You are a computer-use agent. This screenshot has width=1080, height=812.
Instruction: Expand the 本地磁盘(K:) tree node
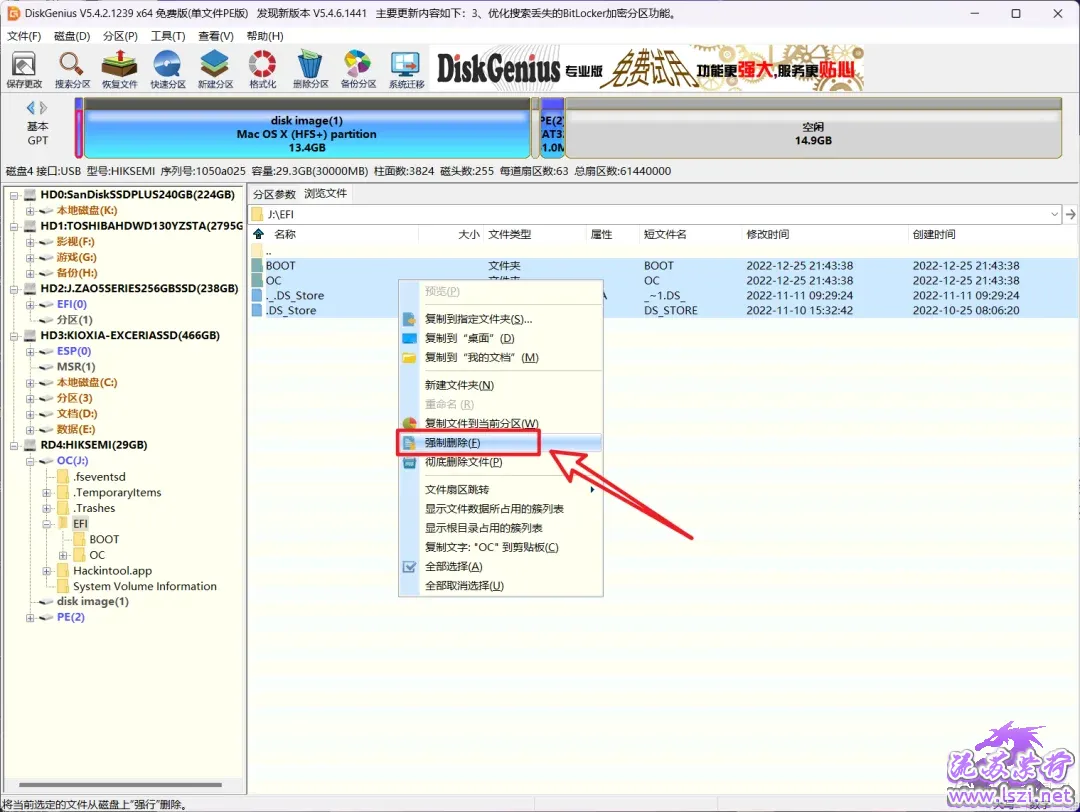point(30,211)
